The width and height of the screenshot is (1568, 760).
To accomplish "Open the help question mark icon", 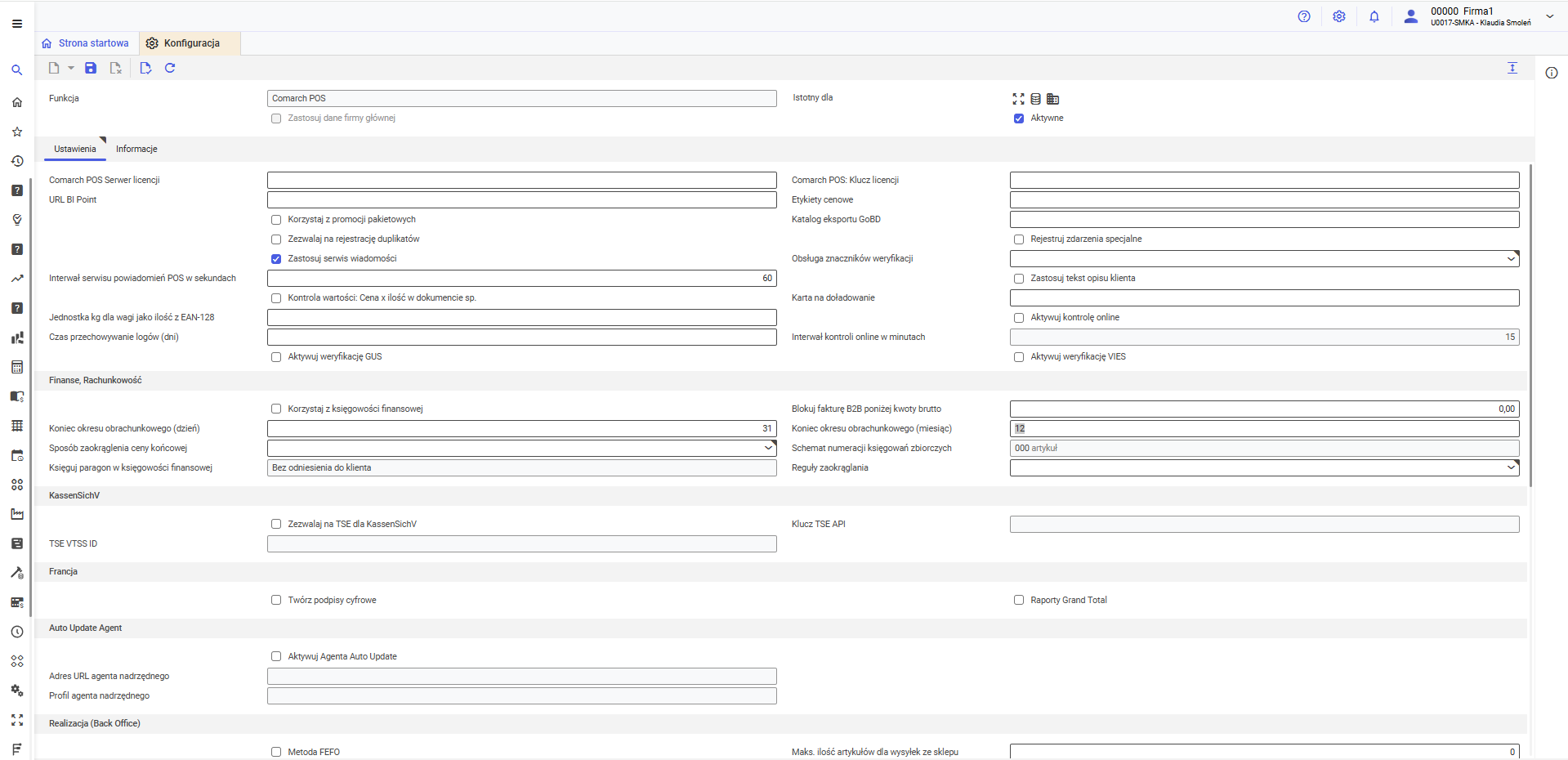I will [1304, 16].
